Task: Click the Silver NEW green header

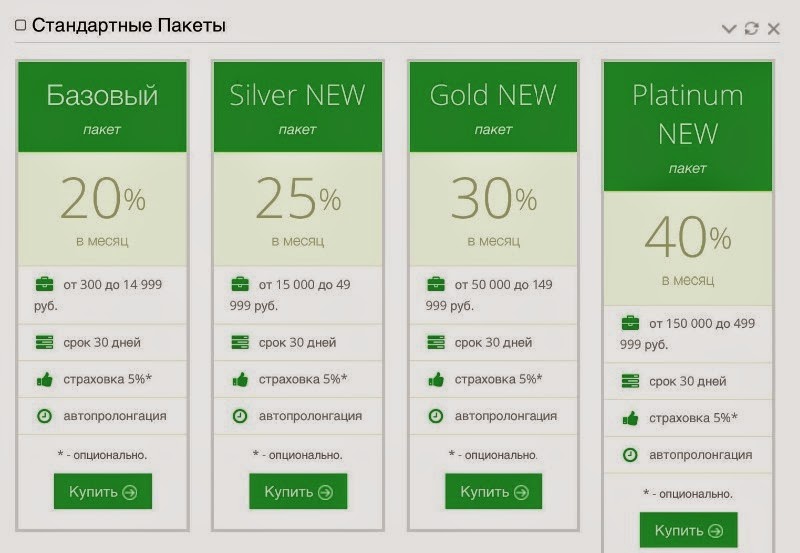Action: click(x=297, y=107)
